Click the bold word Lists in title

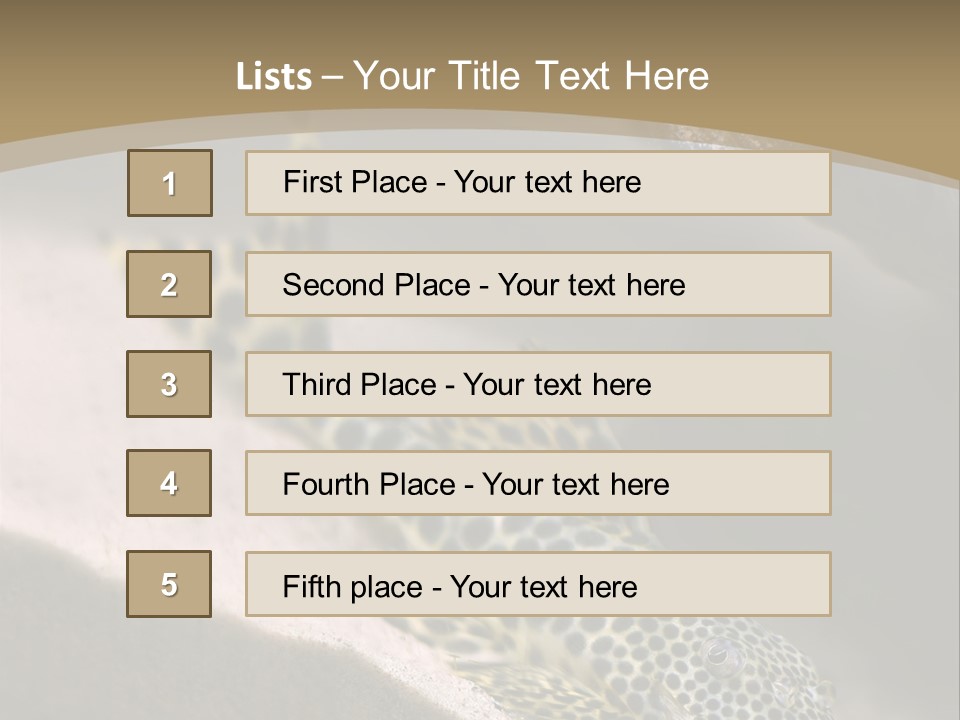[x=274, y=77]
